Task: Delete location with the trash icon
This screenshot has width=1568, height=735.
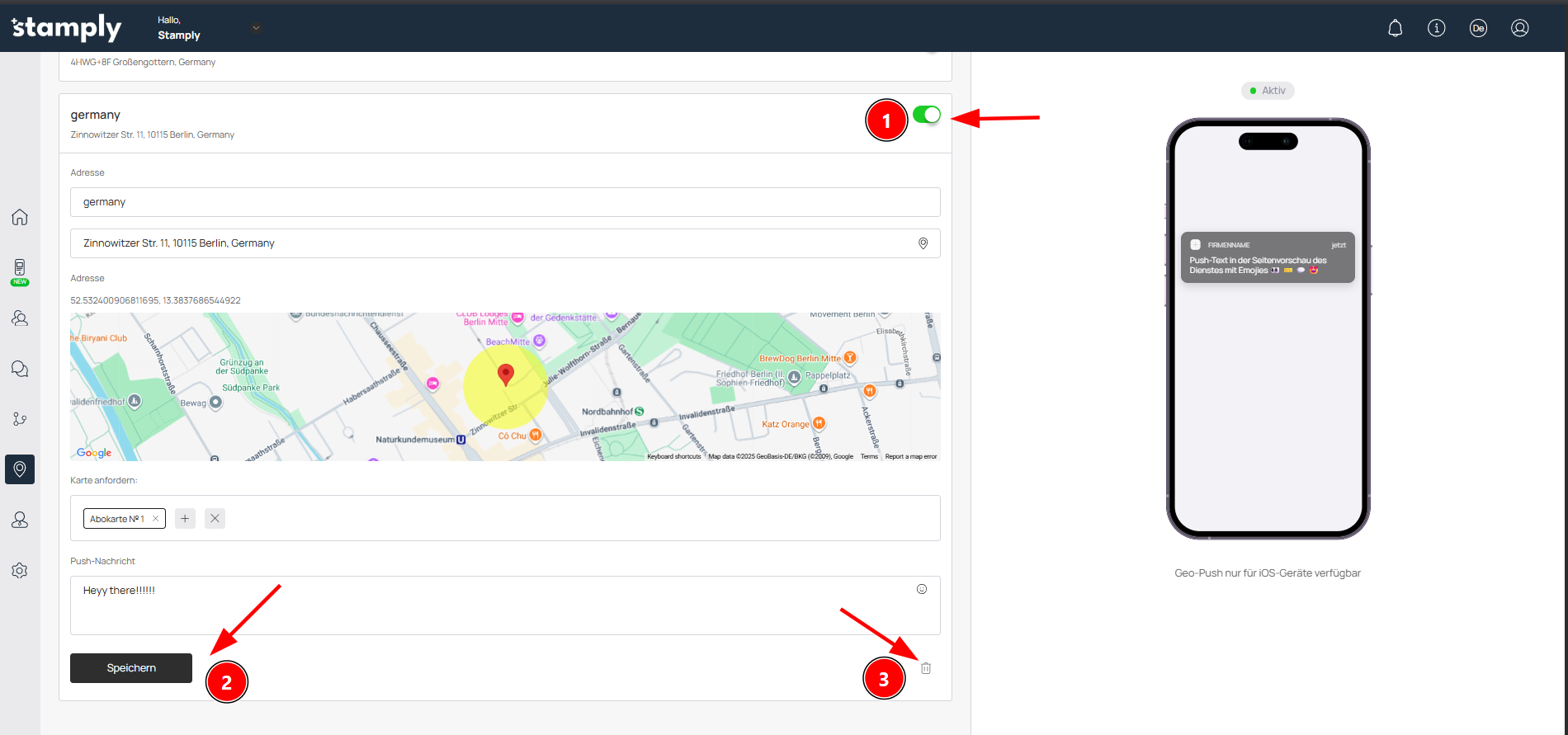Action: tap(926, 668)
